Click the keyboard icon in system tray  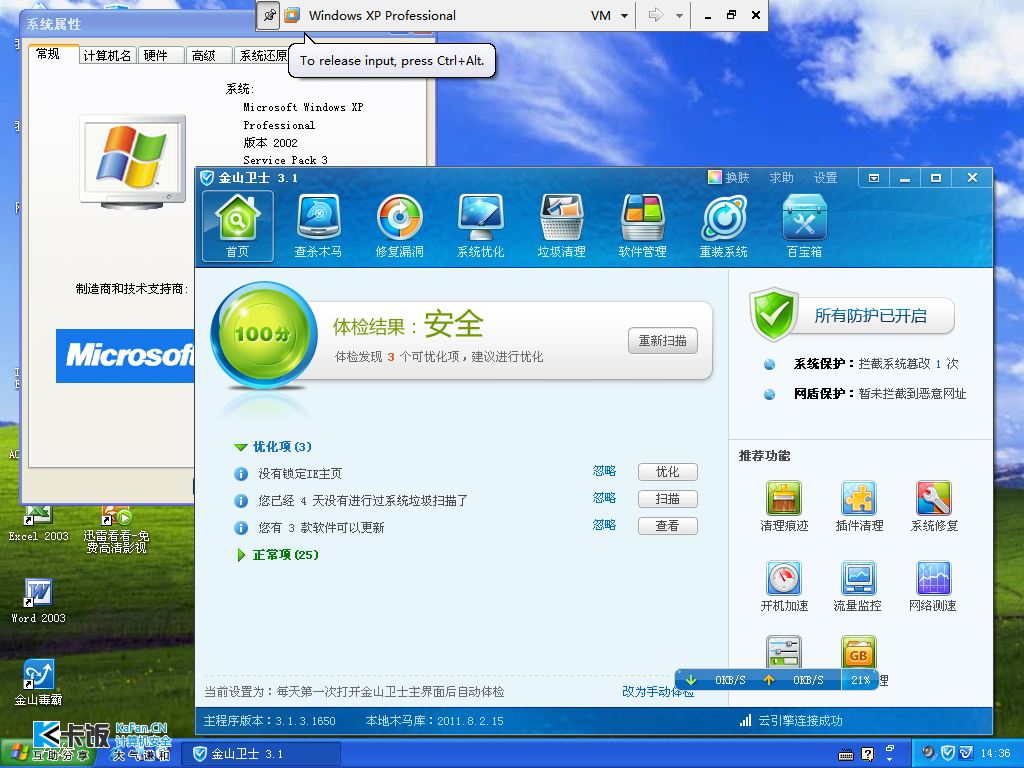click(x=846, y=754)
